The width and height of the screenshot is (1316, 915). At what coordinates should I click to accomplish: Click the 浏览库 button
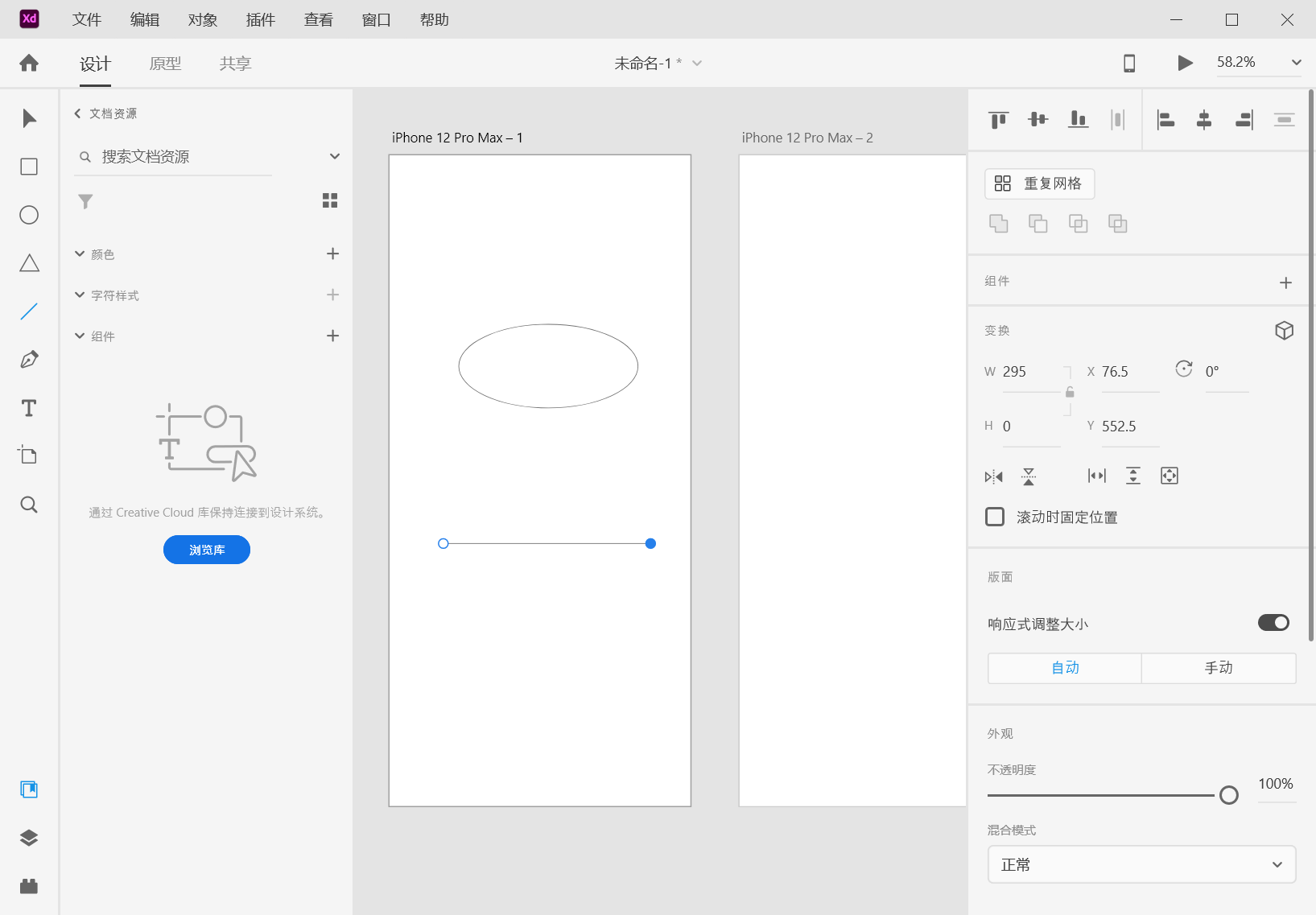click(x=206, y=550)
